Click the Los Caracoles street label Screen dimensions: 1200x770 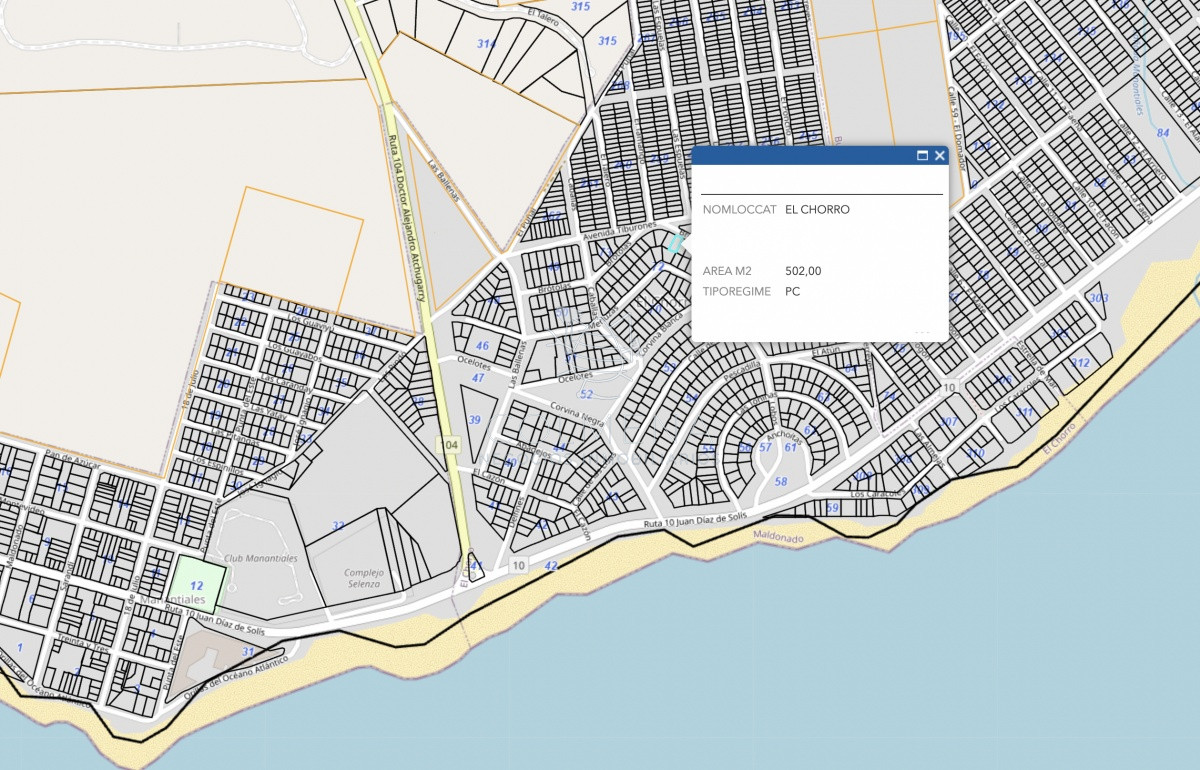(x=875, y=494)
